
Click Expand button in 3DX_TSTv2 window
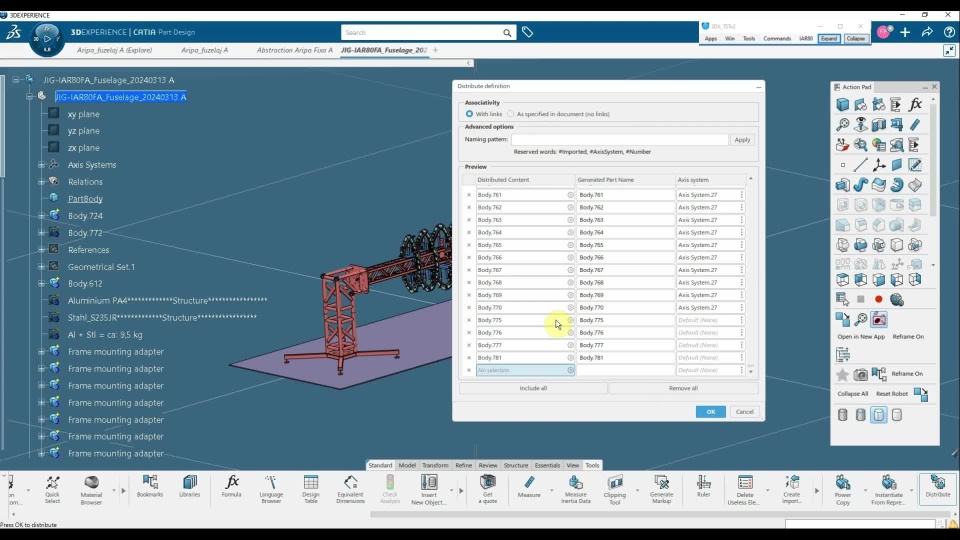click(x=829, y=39)
